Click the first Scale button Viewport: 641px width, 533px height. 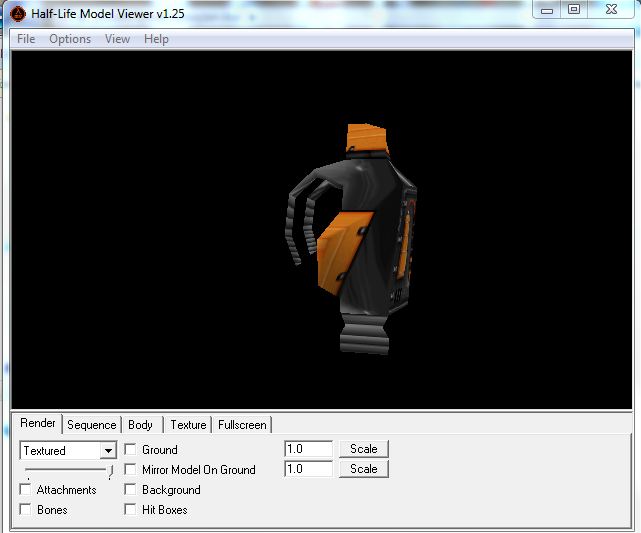tap(363, 449)
